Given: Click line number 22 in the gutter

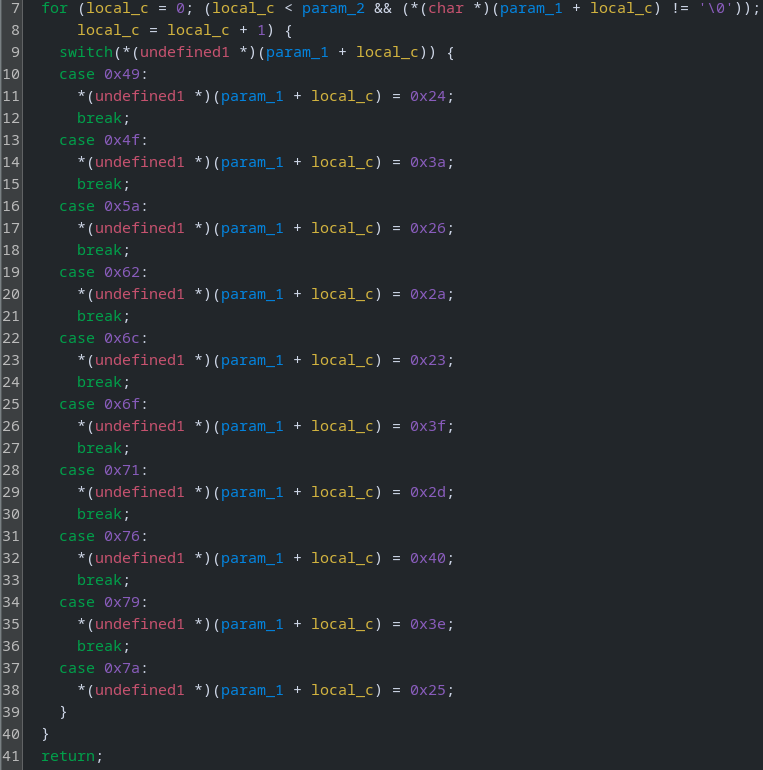Looking at the screenshot, I should pyautogui.click(x=11, y=338).
